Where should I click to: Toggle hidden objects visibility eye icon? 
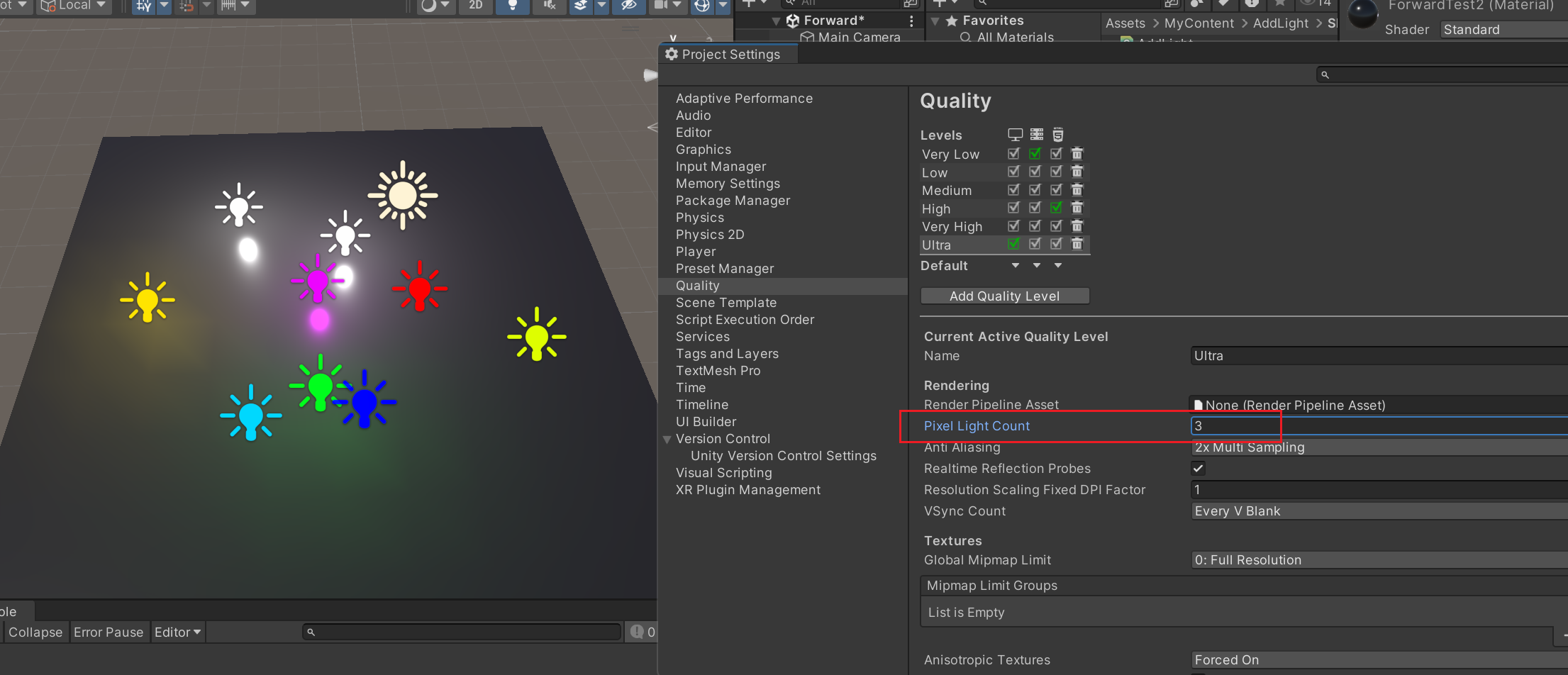(628, 6)
